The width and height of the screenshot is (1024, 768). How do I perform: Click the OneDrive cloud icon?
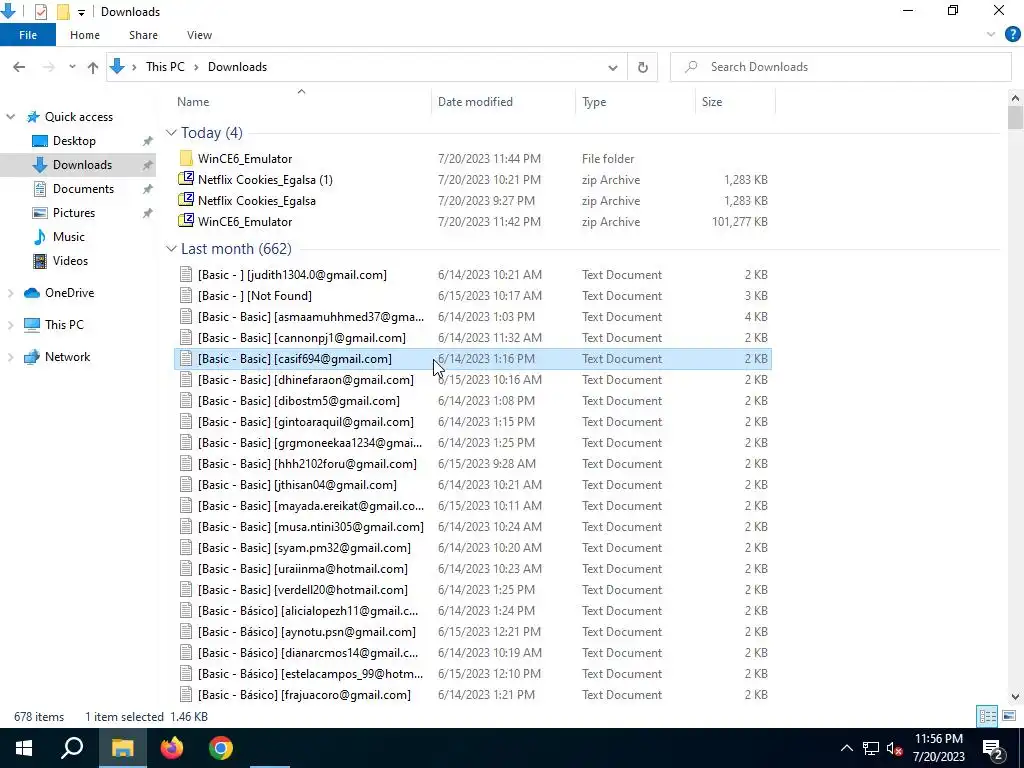32,293
